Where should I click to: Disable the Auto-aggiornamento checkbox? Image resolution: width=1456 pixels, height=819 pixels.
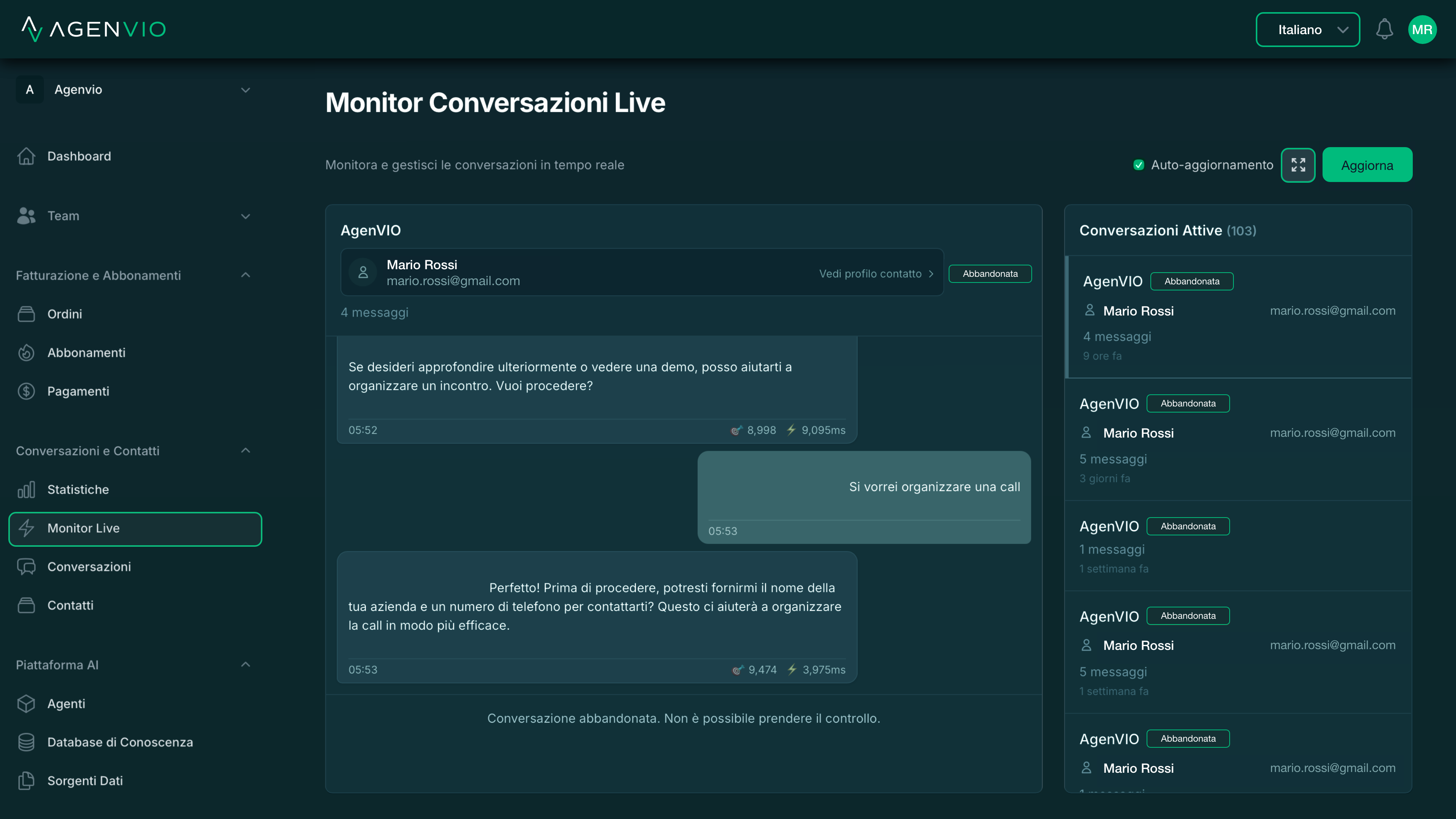tap(1139, 165)
